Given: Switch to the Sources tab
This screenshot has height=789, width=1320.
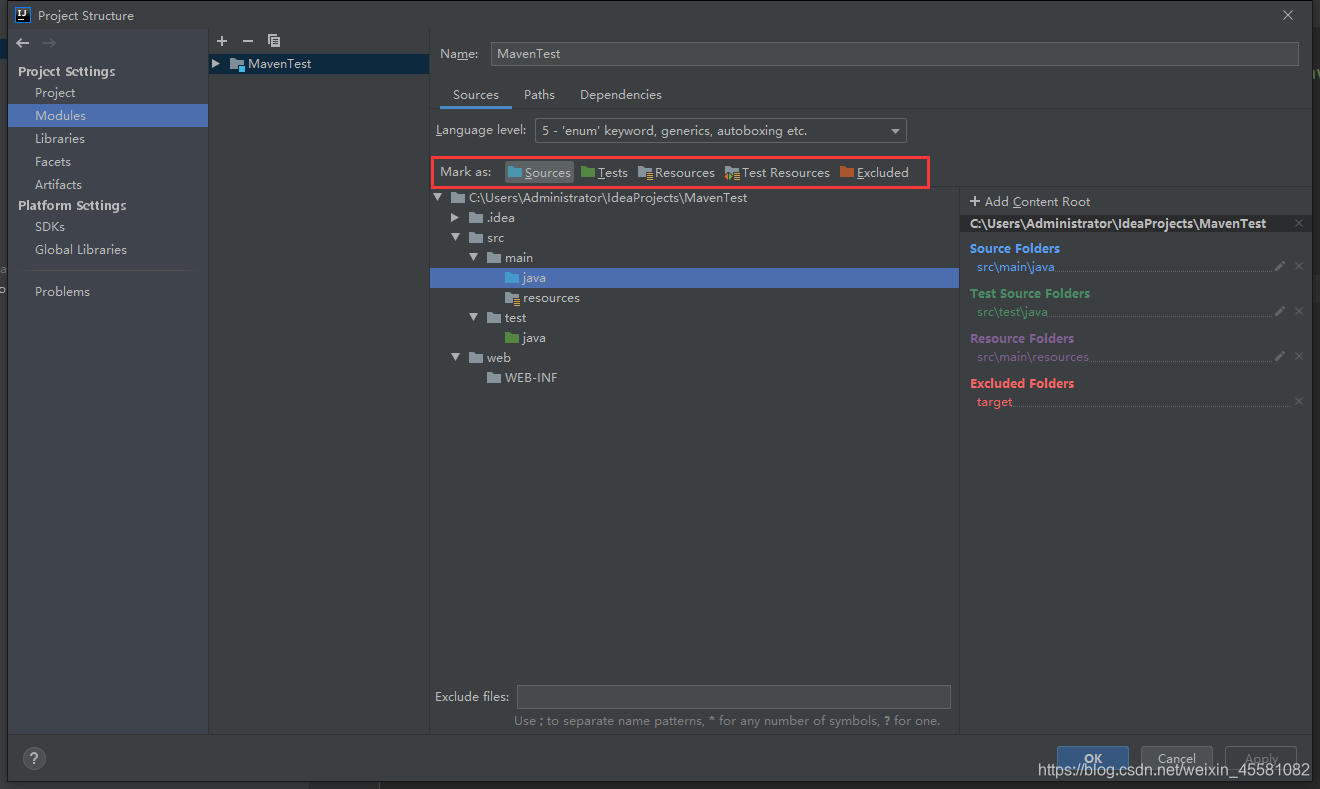Looking at the screenshot, I should pyautogui.click(x=476, y=95).
